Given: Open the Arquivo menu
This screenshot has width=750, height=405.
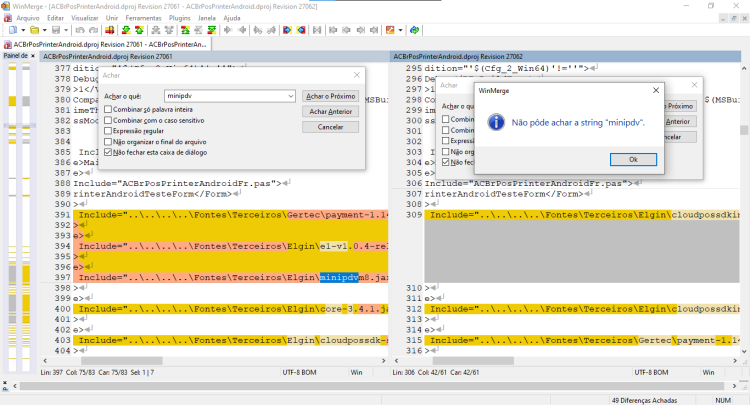Looking at the screenshot, I should [x=28, y=18].
